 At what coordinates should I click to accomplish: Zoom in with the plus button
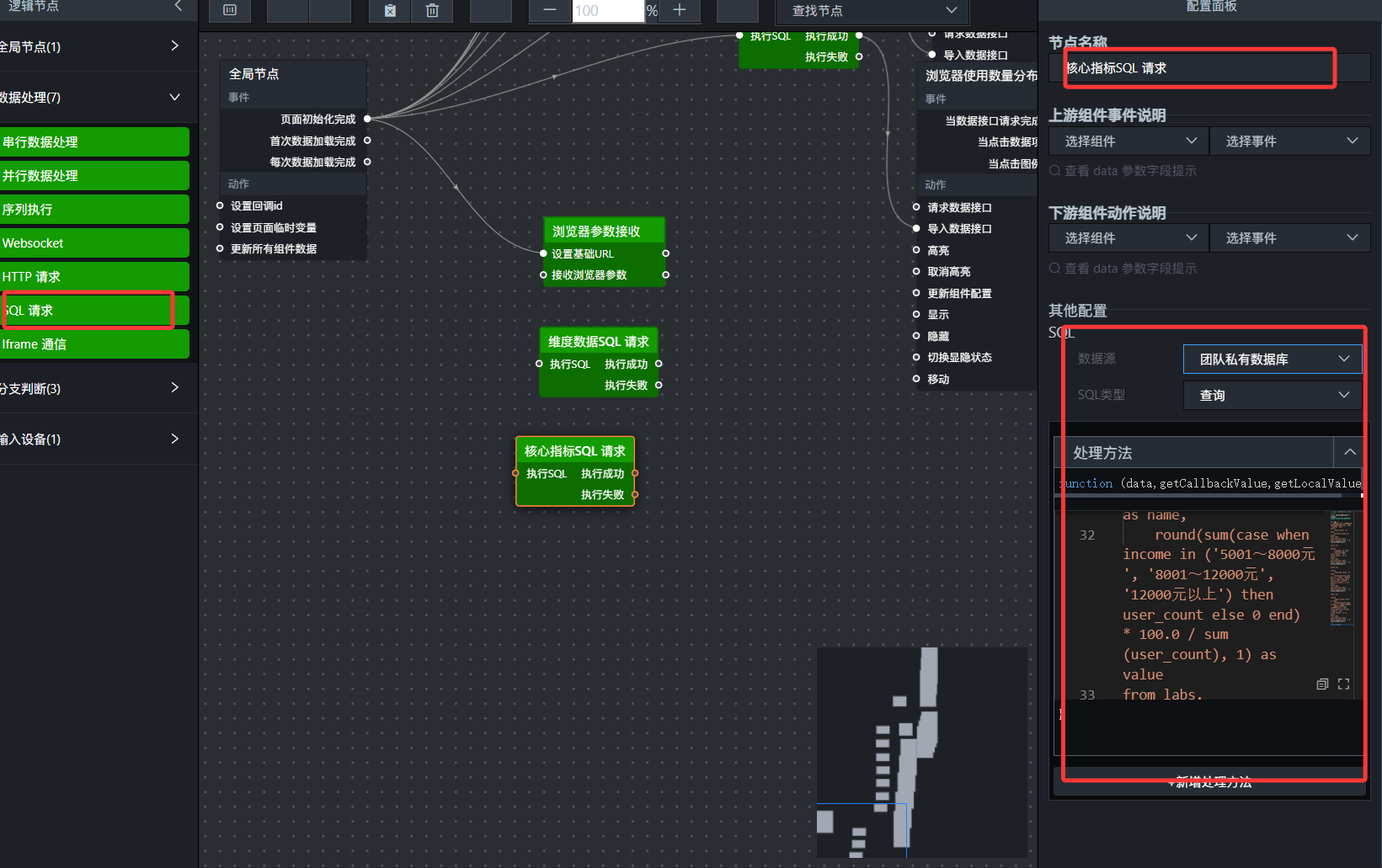pos(680,10)
